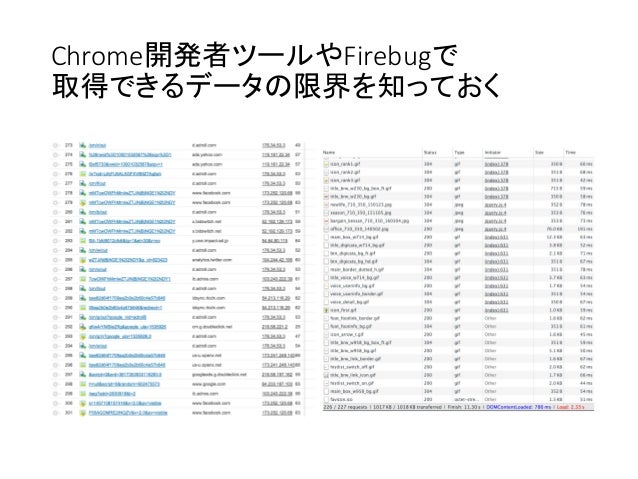Sort by the Size column header

(x=540, y=153)
